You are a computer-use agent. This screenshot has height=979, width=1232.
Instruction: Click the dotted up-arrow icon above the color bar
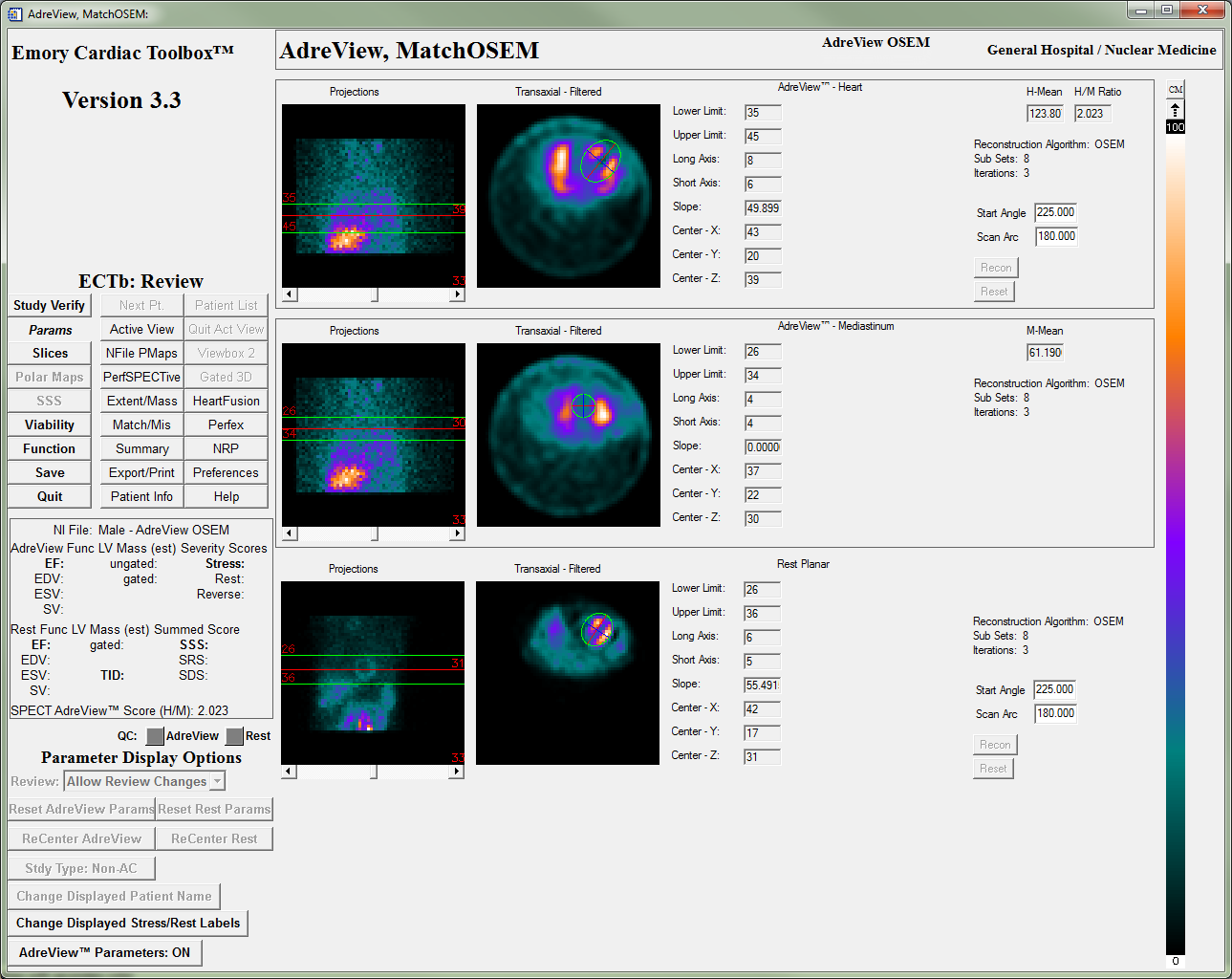point(1176,111)
